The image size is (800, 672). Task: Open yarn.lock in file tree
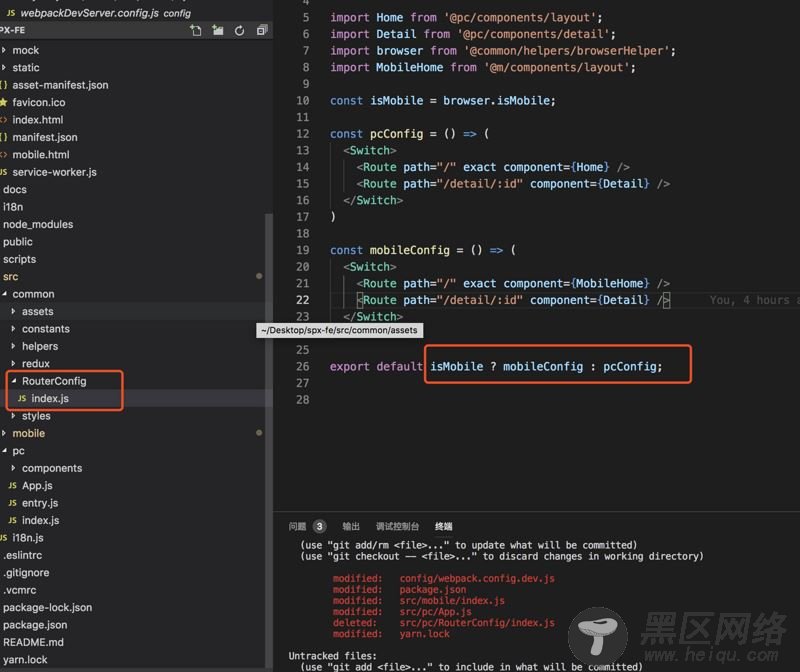tap(25, 660)
